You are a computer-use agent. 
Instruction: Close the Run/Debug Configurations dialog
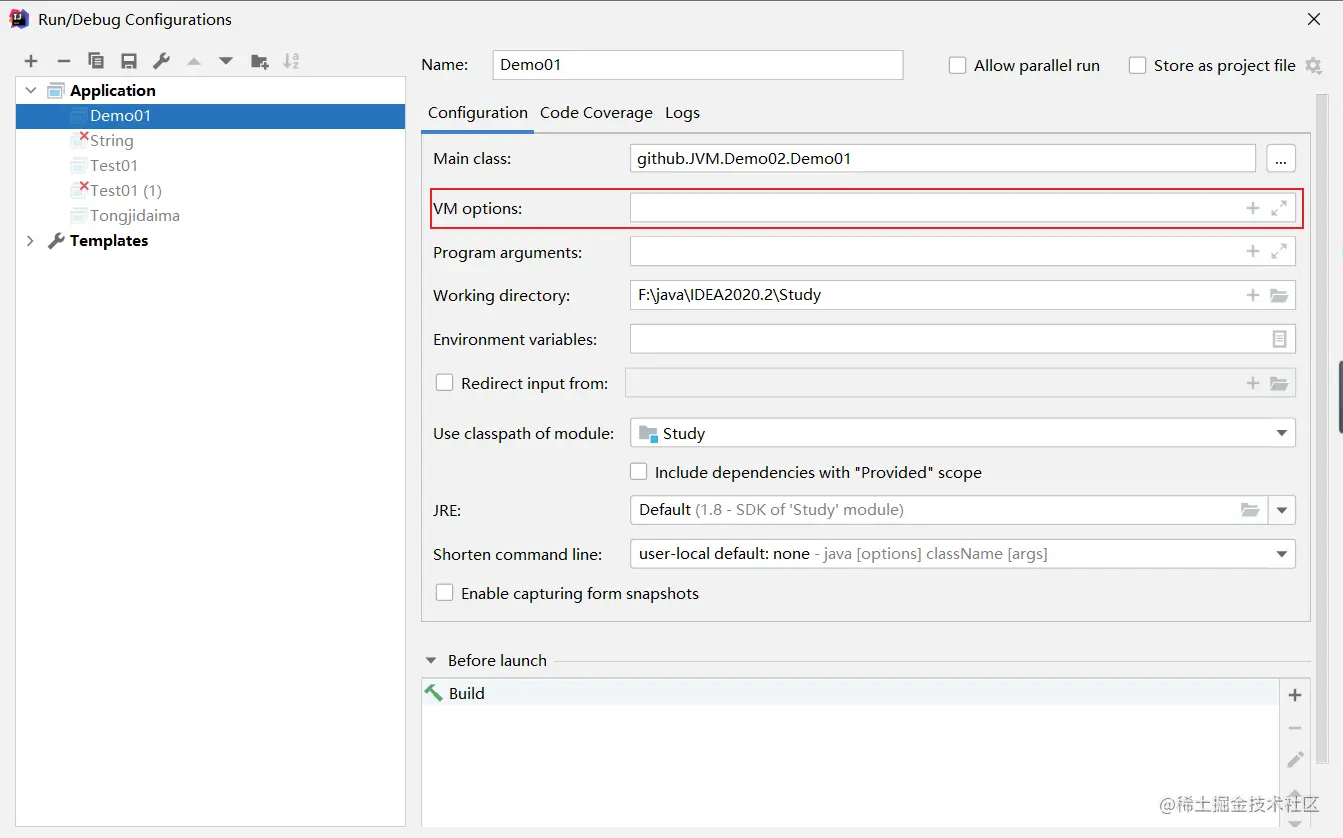pyautogui.click(x=1313, y=19)
